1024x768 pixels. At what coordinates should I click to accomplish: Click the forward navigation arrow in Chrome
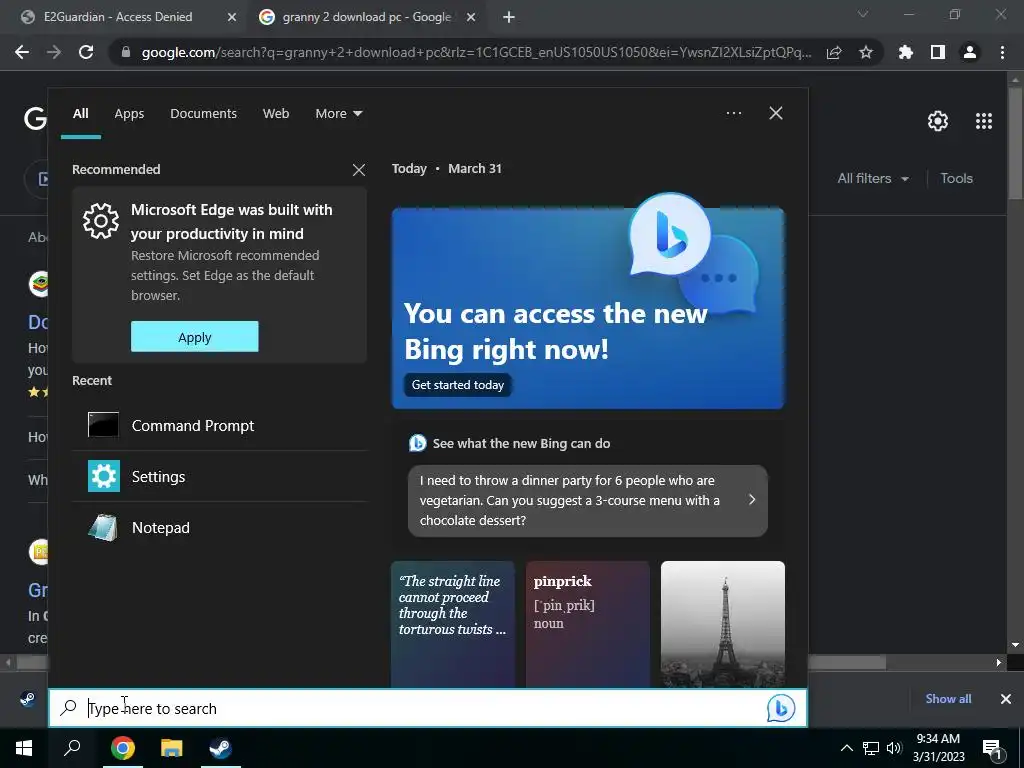point(54,52)
